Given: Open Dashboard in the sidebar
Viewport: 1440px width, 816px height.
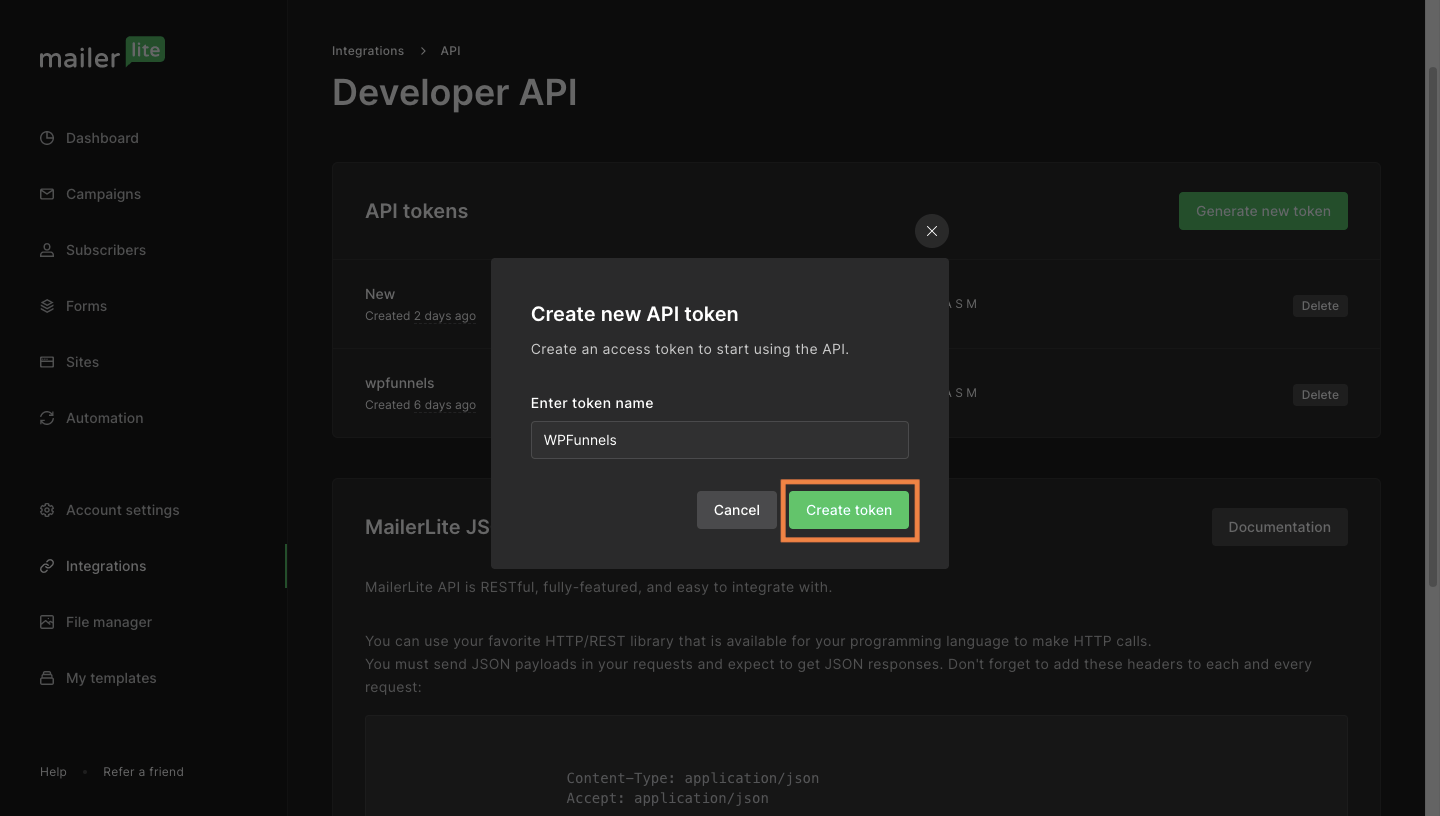Looking at the screenshot, I should [102, 138].
